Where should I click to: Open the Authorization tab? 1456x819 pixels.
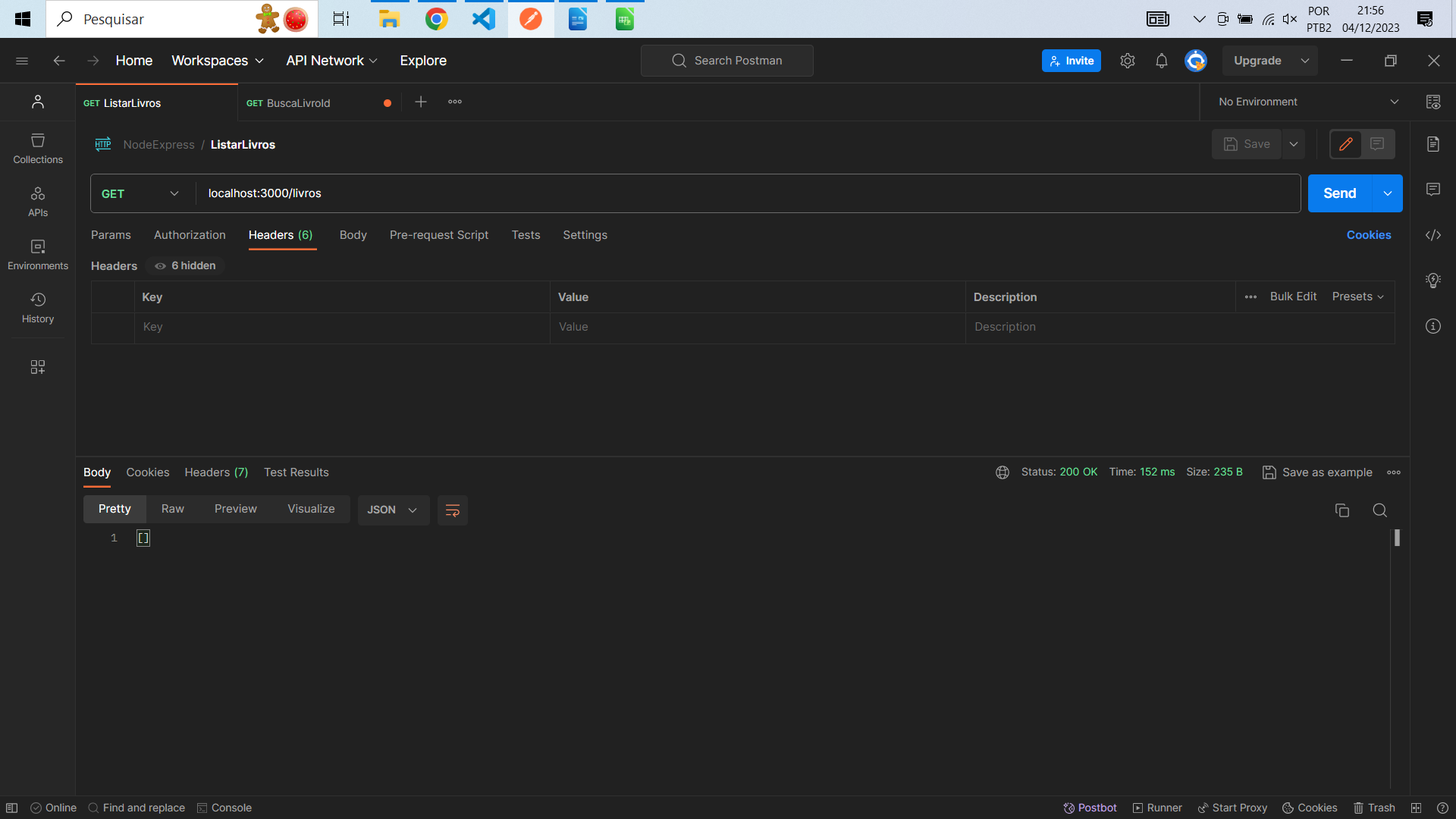point(190,235)
